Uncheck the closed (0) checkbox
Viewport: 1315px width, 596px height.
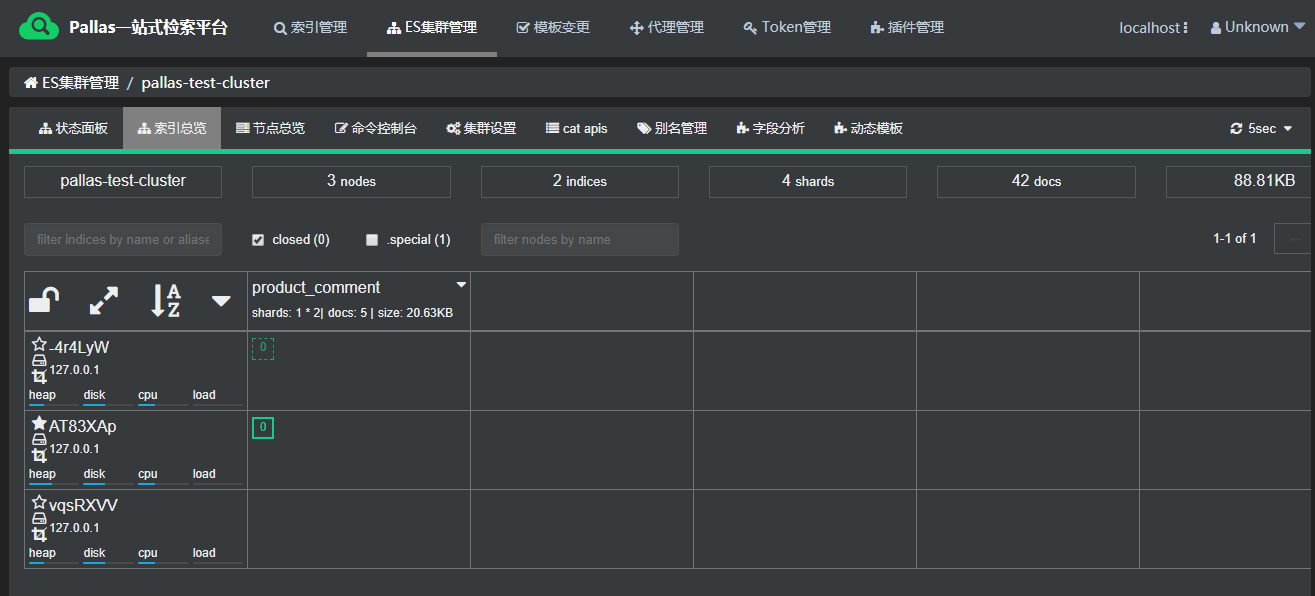click(x=258, y=240)
